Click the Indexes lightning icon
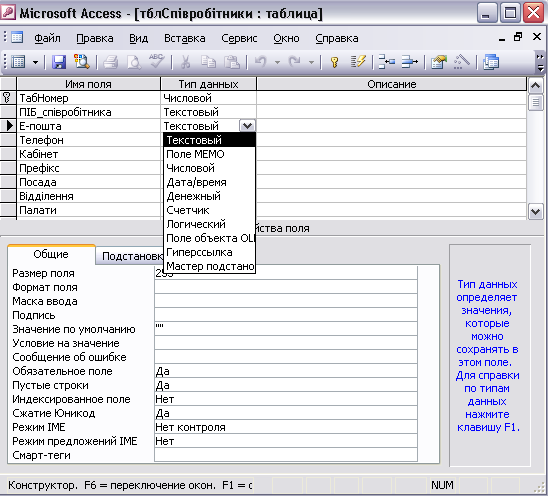This screenshot has height=496, width=548. coord(358,62)
